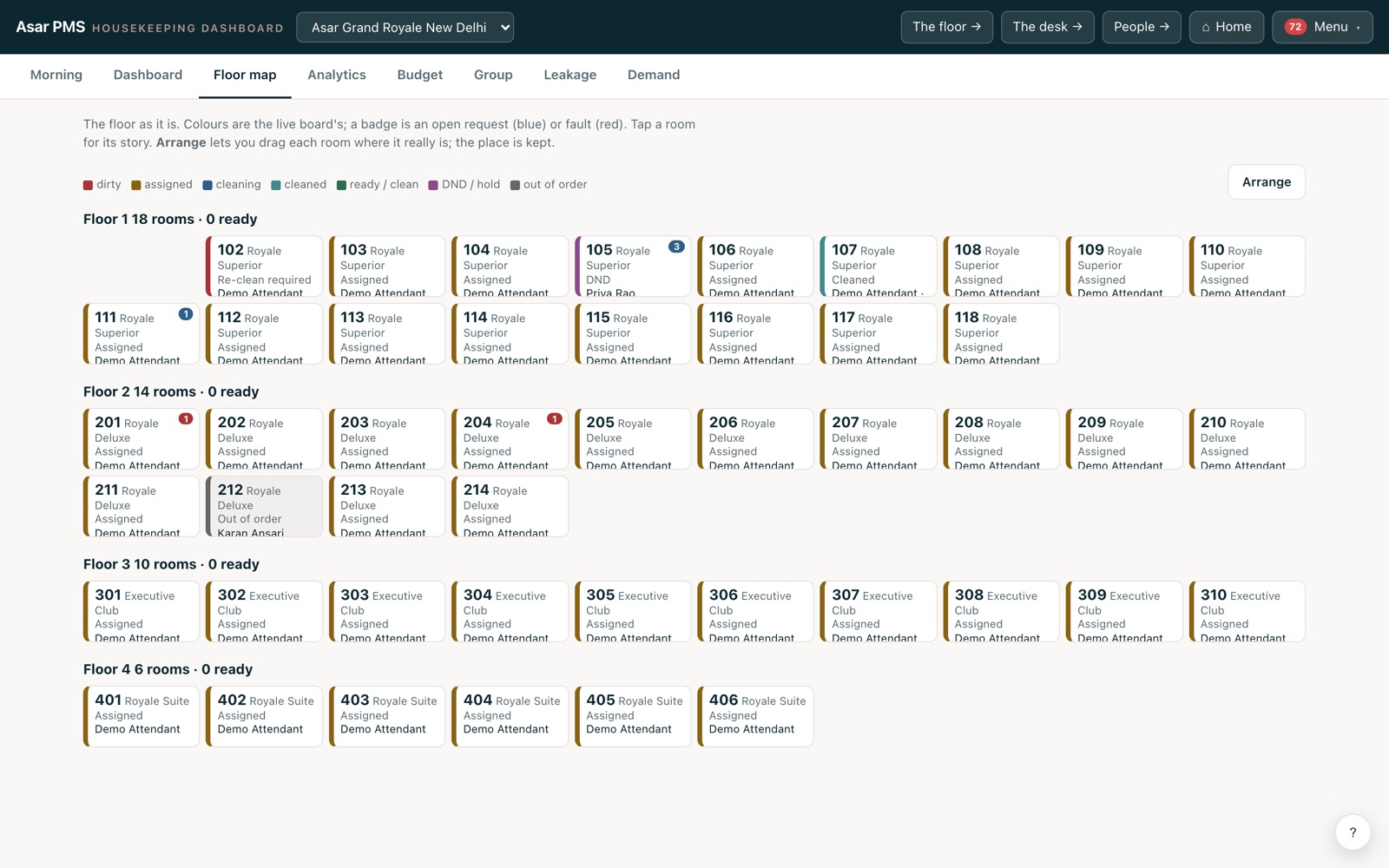The height and width of the screenshot is (868, 1389).
Task: Open room 118 Royale Superior card
Action: (x=1001, y=333)
